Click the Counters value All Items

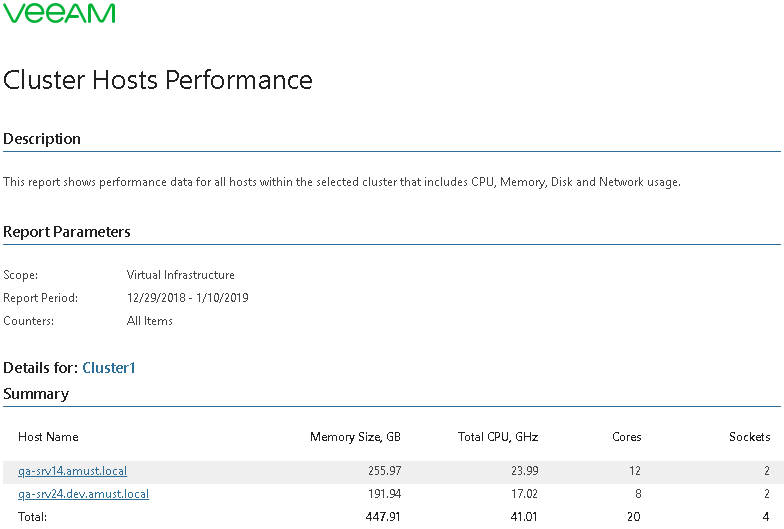pos(150,321)
